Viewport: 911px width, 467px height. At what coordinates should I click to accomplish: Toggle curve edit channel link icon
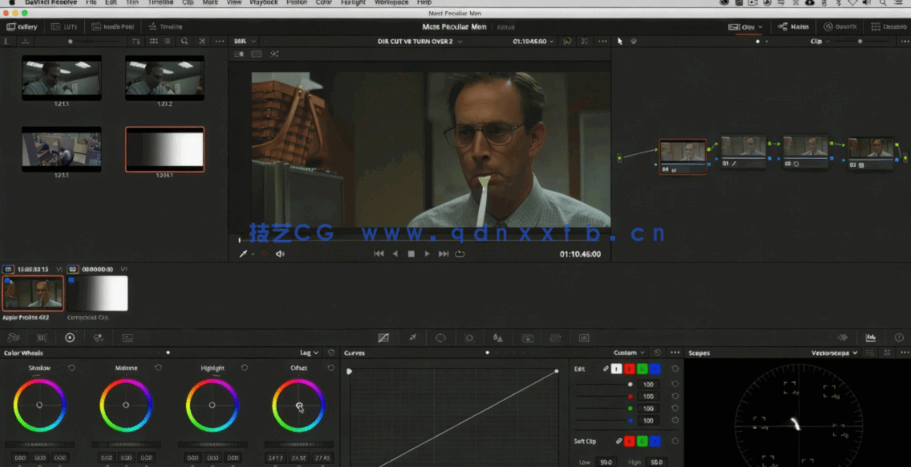point(605,369)
